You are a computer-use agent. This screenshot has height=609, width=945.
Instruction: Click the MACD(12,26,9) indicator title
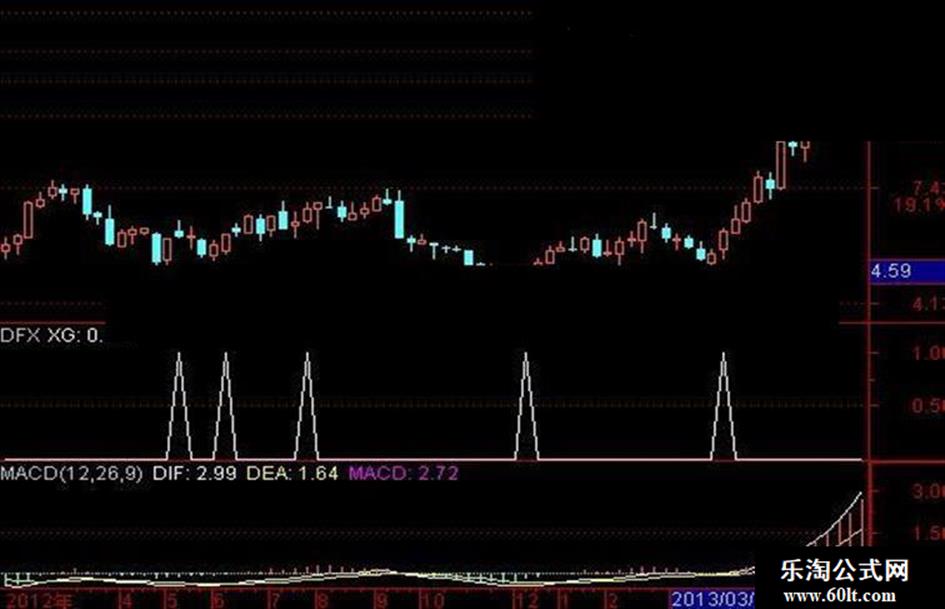72,473
